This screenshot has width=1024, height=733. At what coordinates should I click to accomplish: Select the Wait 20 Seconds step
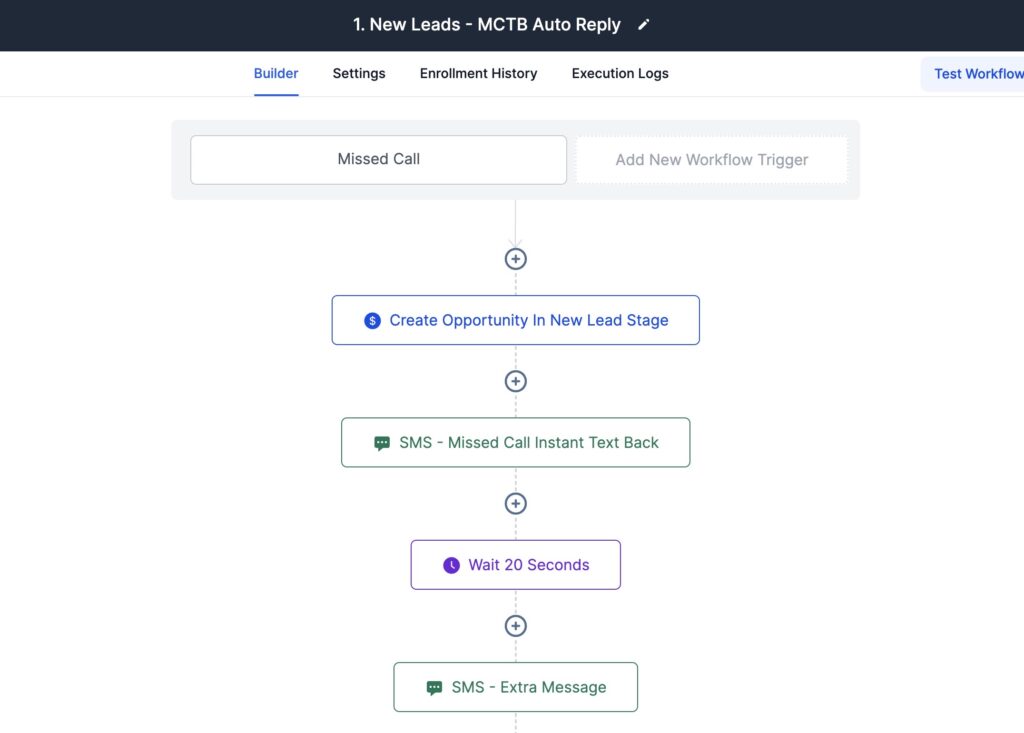click(528, 565)
